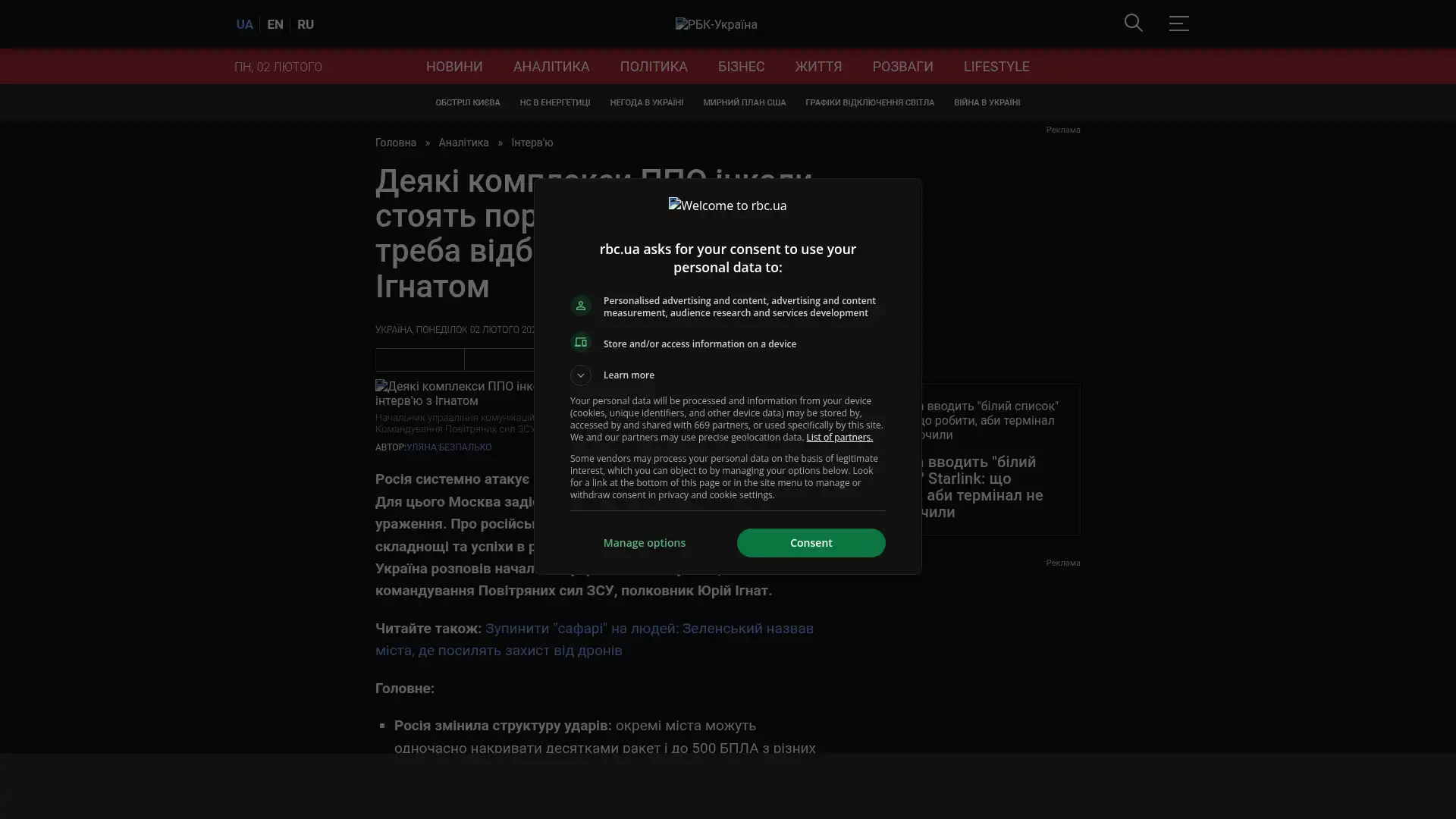Image resolution: width=1456 pixels, height=819 pixels.
Task: Open the search magnifier icon
Action: pyautogui.click(x=1133, y=23)
